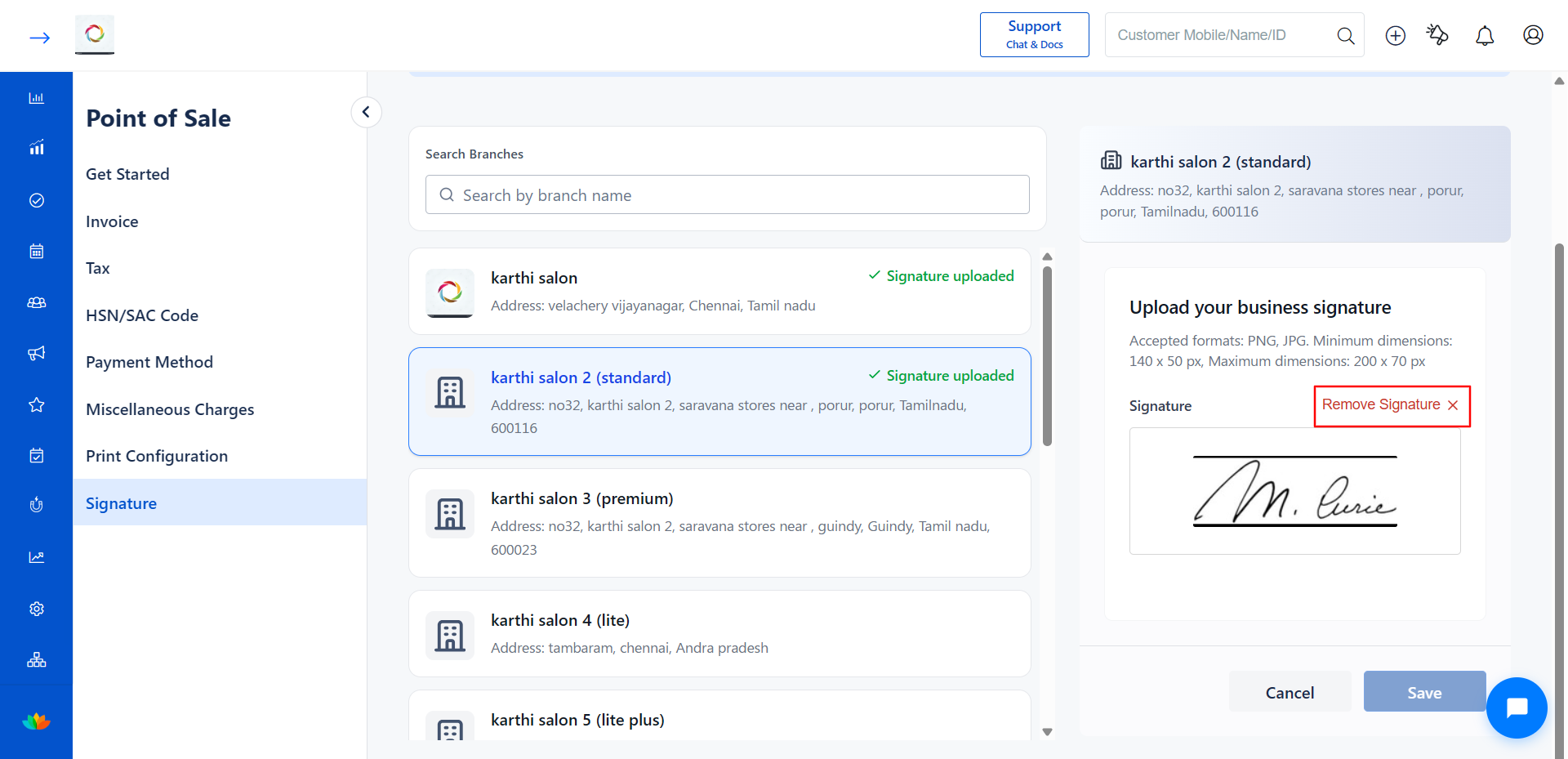1568x759 pixels.
Task: Open the hierarchy org chart sidebar icon
Action: (x=37, y=659)
